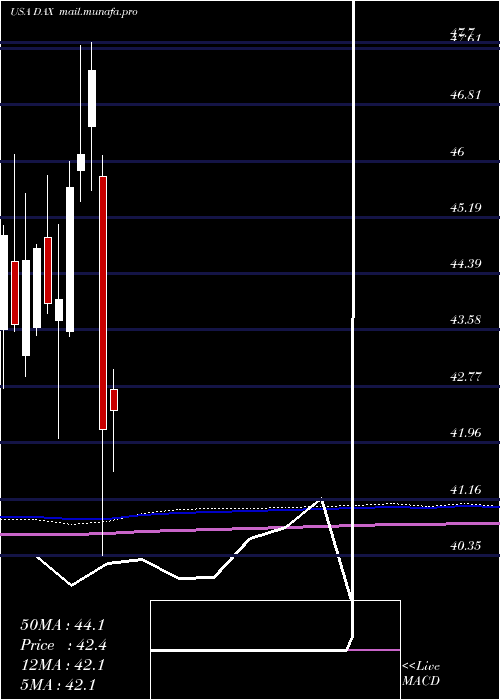The width and height of the screenshot is (500, 700).
Task: Click the "USA DAX mail.munafa.pro" chart title
Action: coord(74,12)
